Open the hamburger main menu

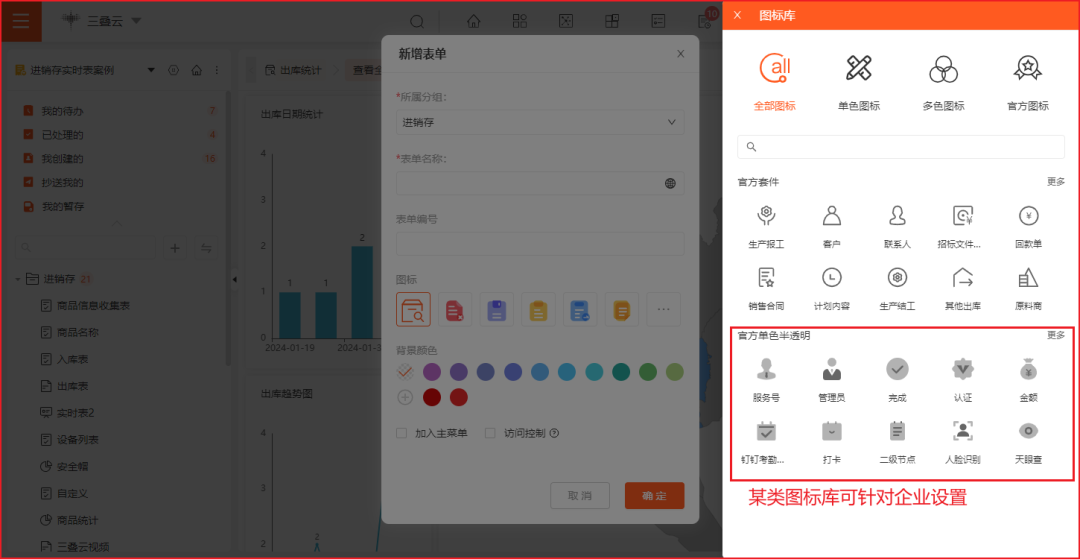tap(21, 21)
